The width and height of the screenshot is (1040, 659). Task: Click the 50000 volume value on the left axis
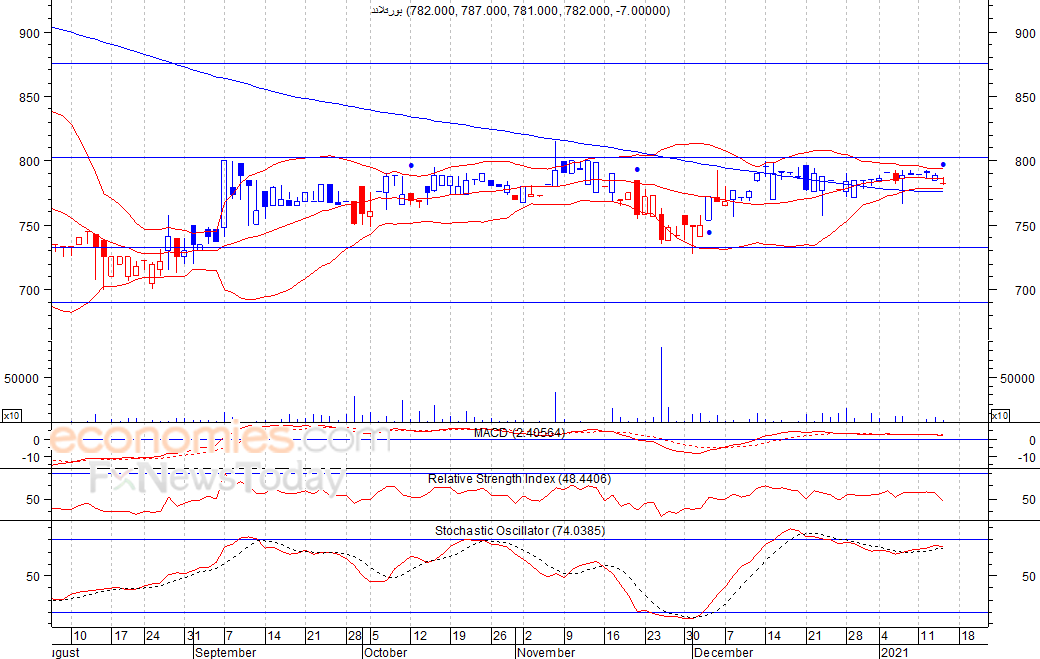(x=22, y=379)
